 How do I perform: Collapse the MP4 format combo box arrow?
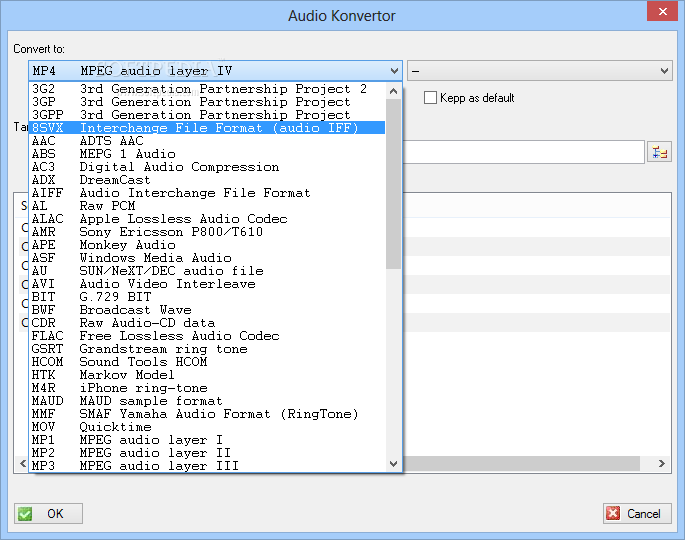[x=394, y=71]
